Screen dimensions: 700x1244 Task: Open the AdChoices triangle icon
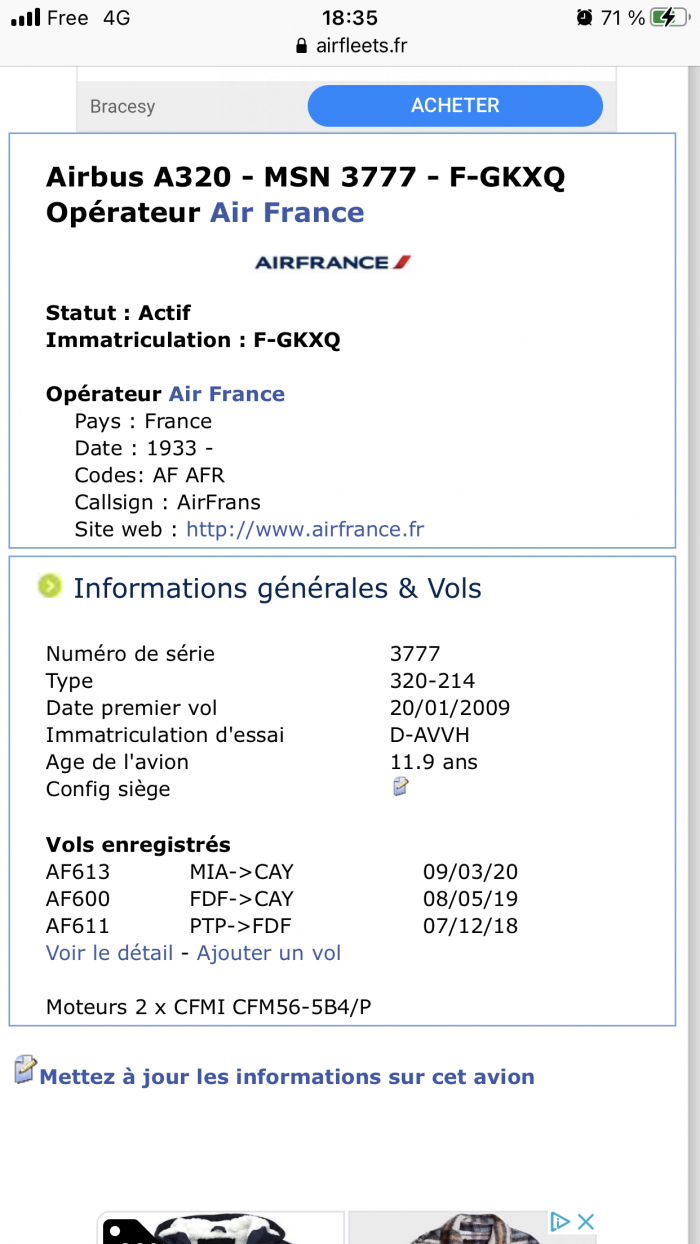pyautogui.click(x=560, y=1221)
